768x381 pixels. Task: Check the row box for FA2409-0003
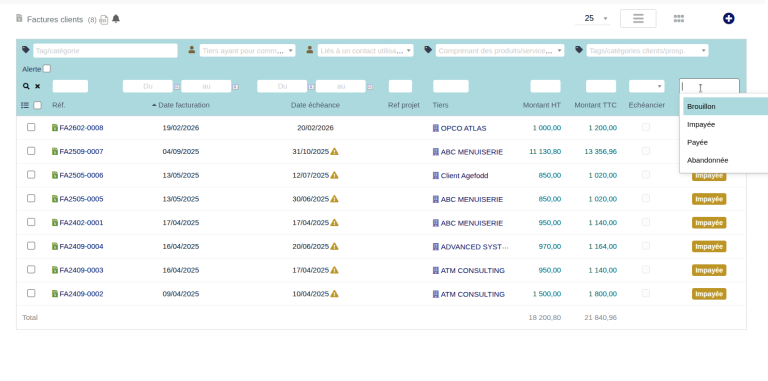[x=31, y=270]
